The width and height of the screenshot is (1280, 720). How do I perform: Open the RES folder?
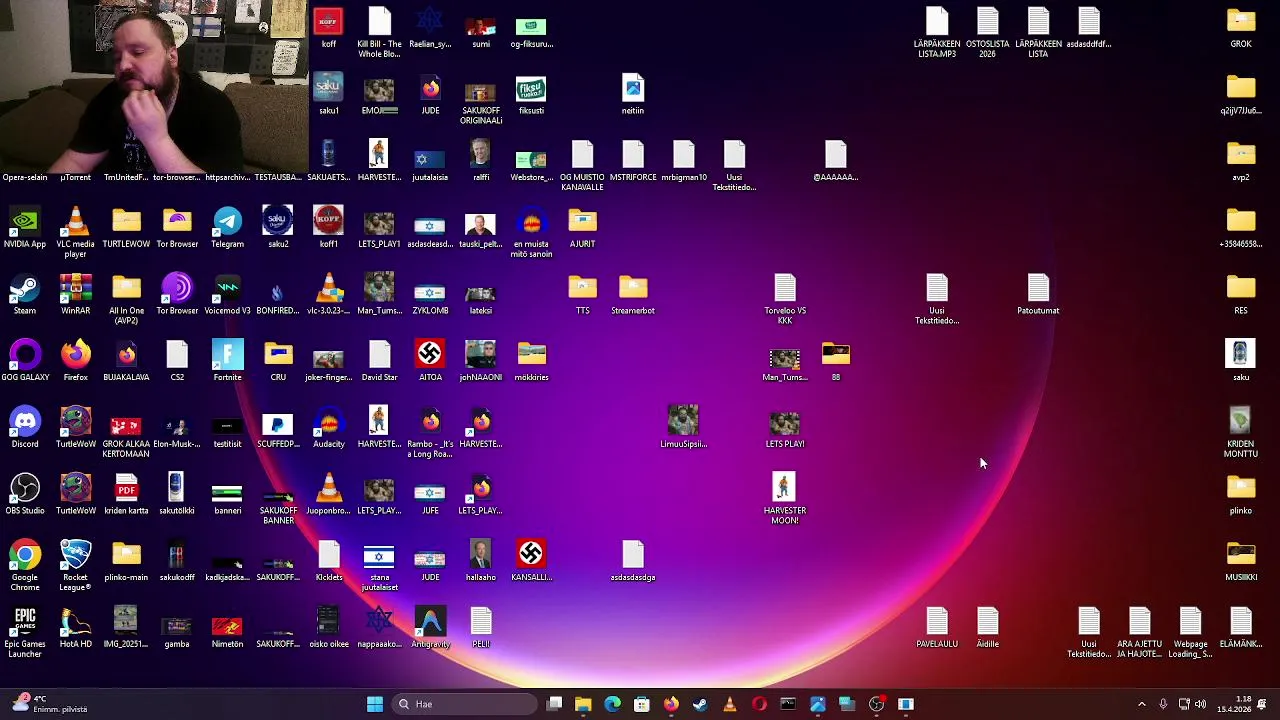(1241, 295)
